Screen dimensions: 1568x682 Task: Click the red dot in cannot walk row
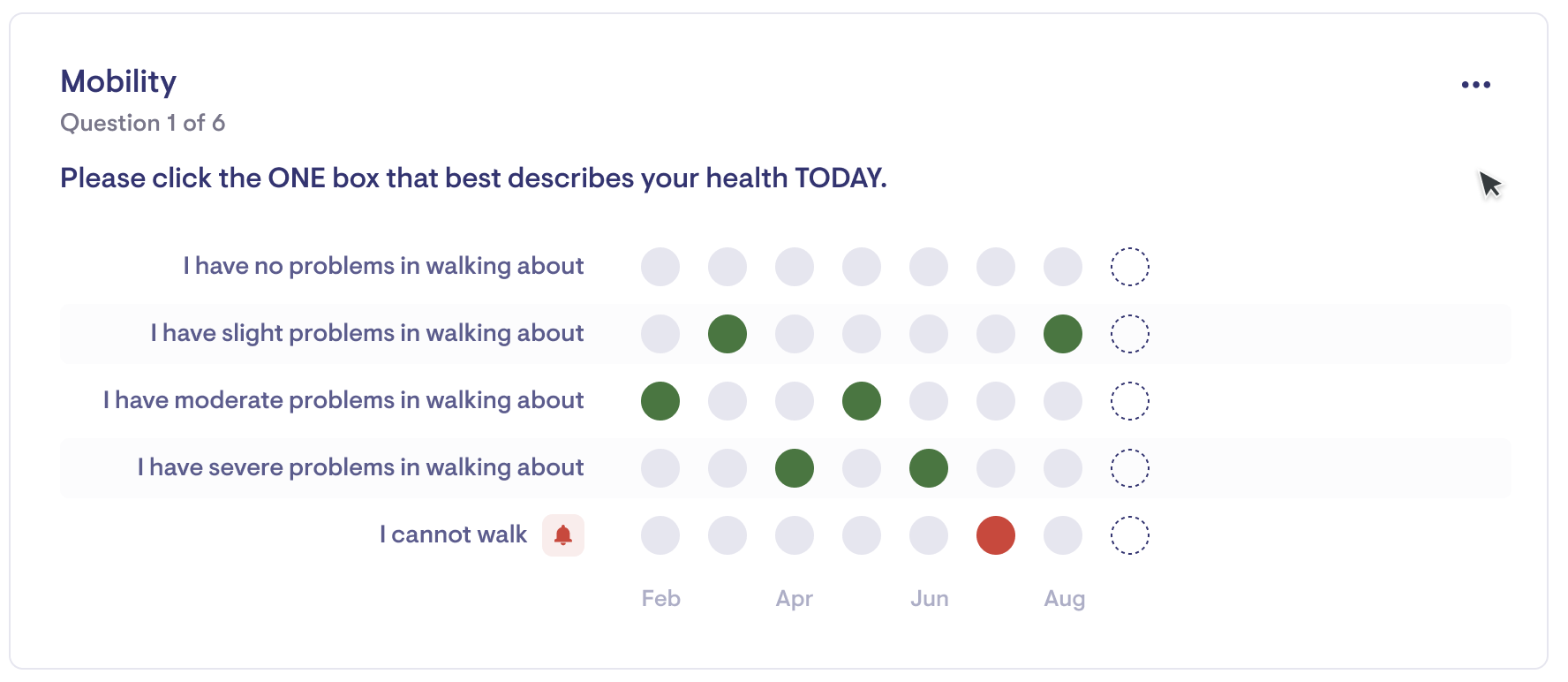[x=996, y=535]
